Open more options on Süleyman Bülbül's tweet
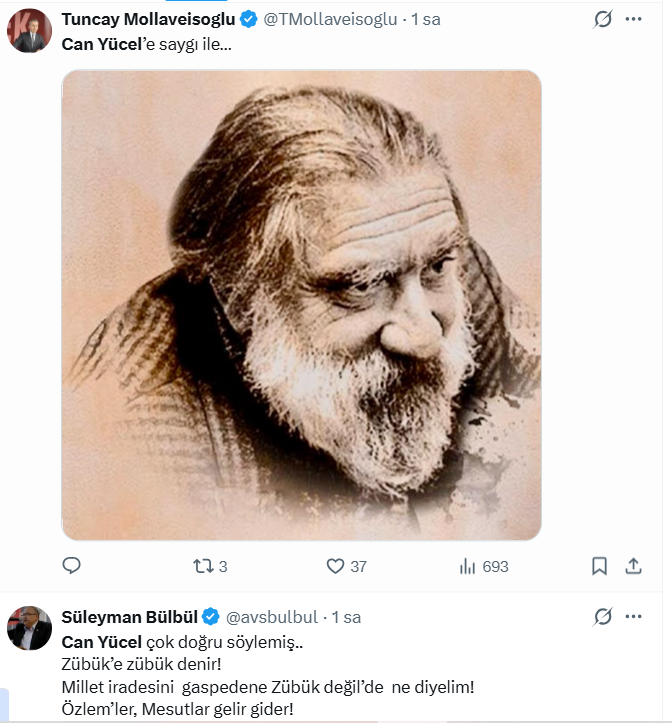 (x=633, y=616)
